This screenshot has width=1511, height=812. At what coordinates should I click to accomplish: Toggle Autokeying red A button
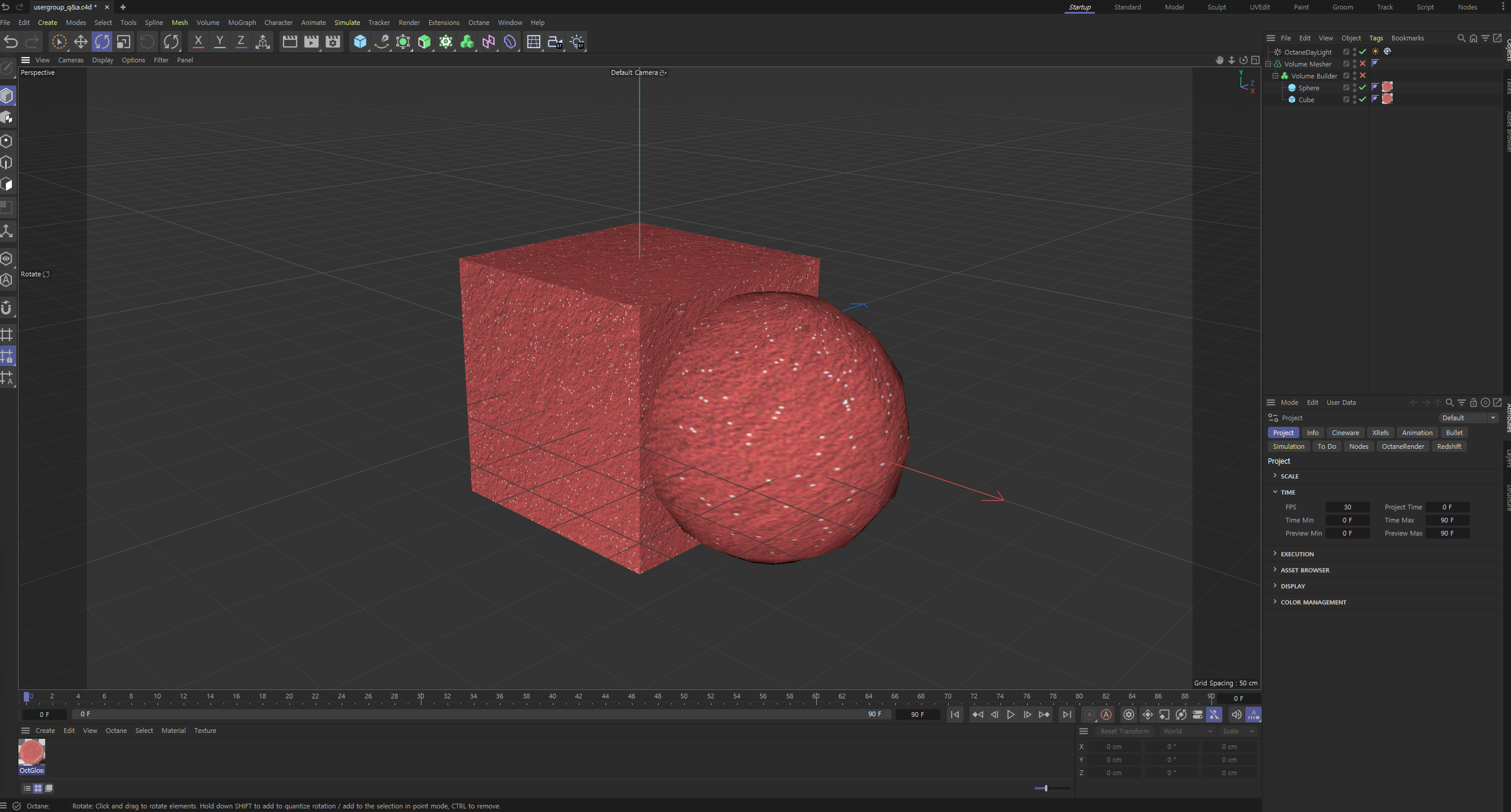(x=1106, y=715)
